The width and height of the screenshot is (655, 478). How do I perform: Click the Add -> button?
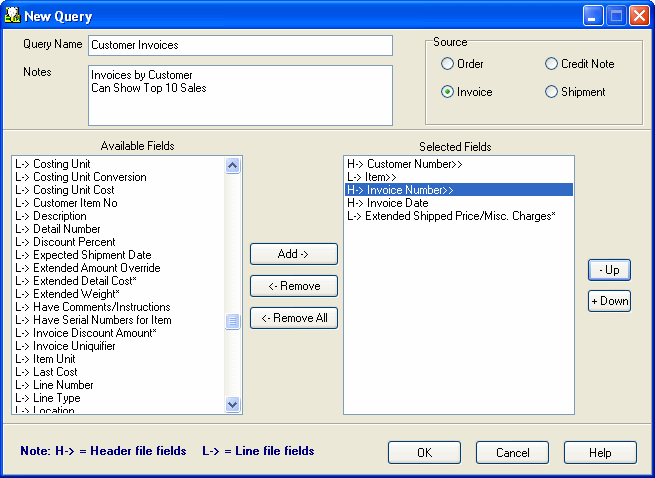(293, 254)
